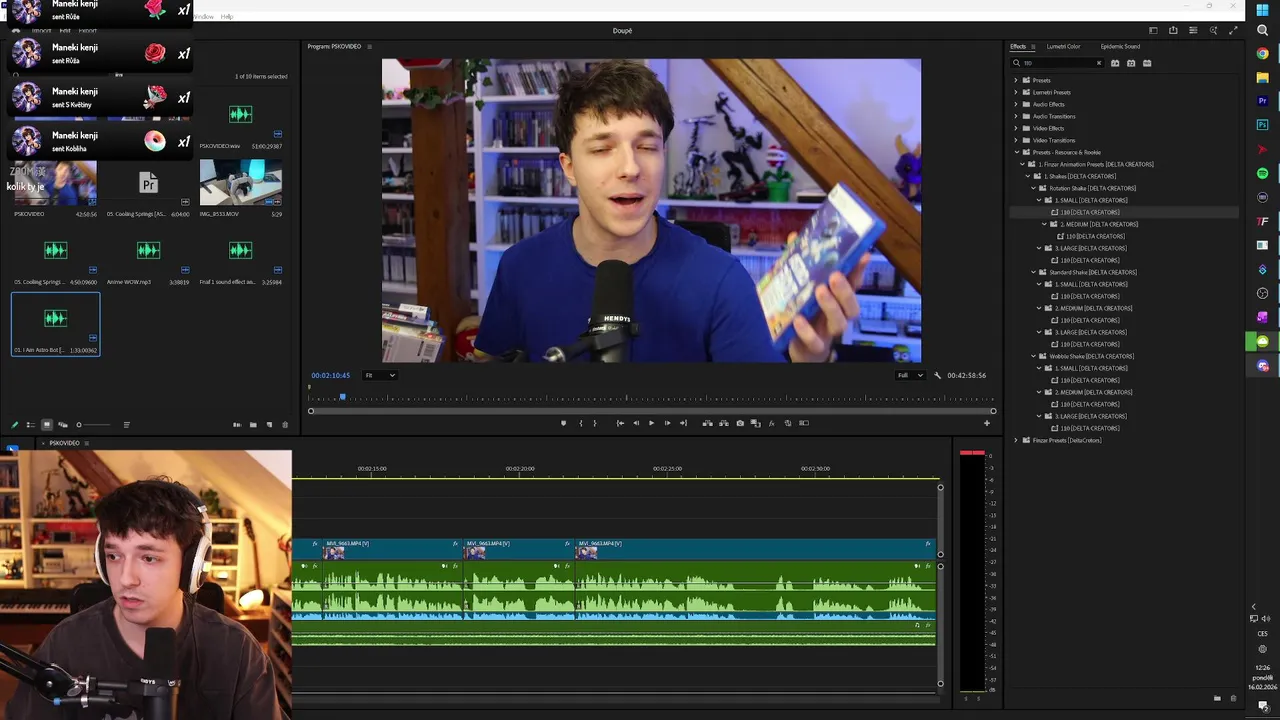1280x720 pixels.
Task: Click the effects search field
Action: click(1057, 63)
